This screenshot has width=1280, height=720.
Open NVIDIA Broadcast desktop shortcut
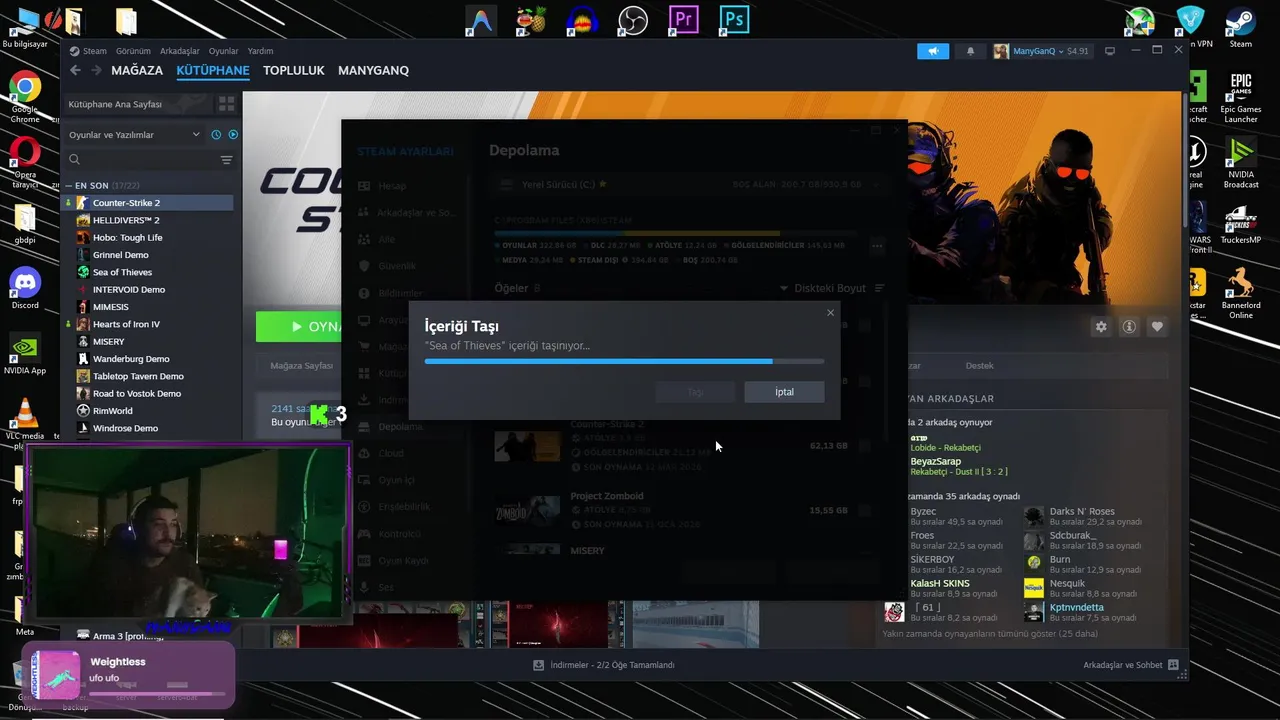pyautogui.click(x=1241, y=162)
